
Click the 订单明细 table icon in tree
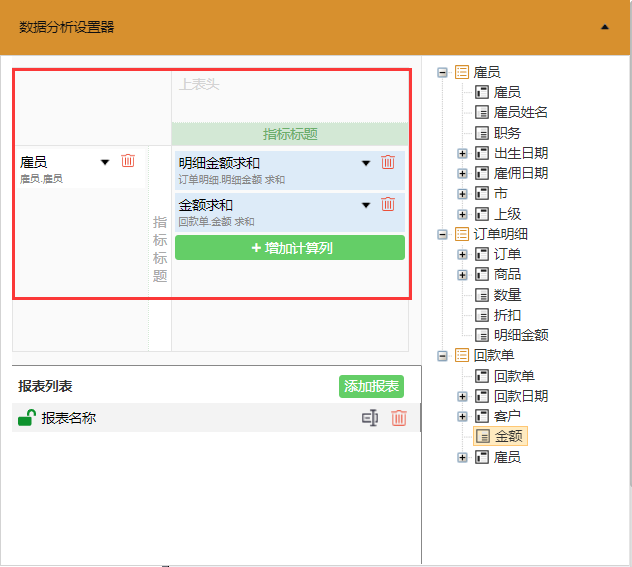pos(462,234)
